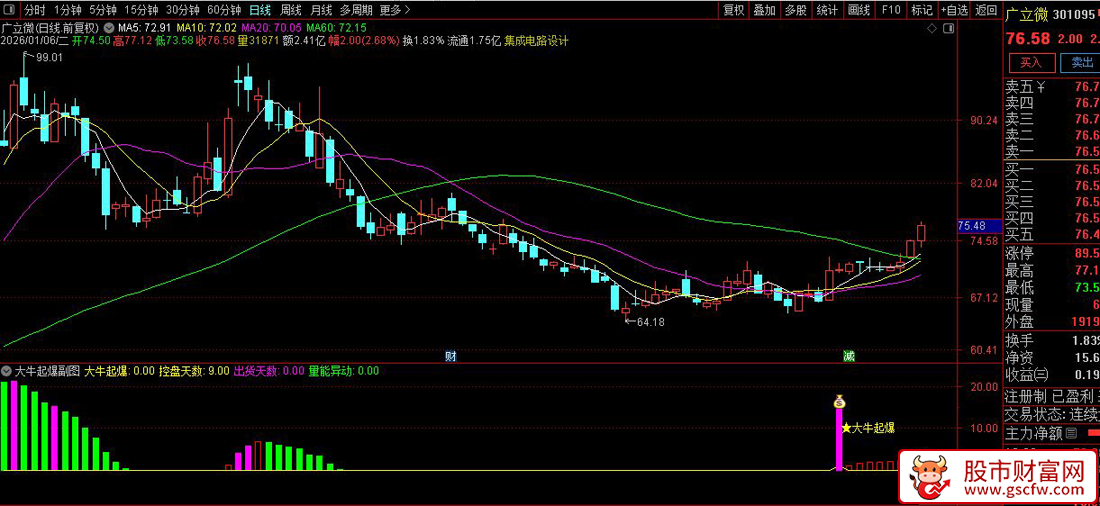Click the 涨停 limit-up price row
1100x506 pixels.
tap(1052, 253)
